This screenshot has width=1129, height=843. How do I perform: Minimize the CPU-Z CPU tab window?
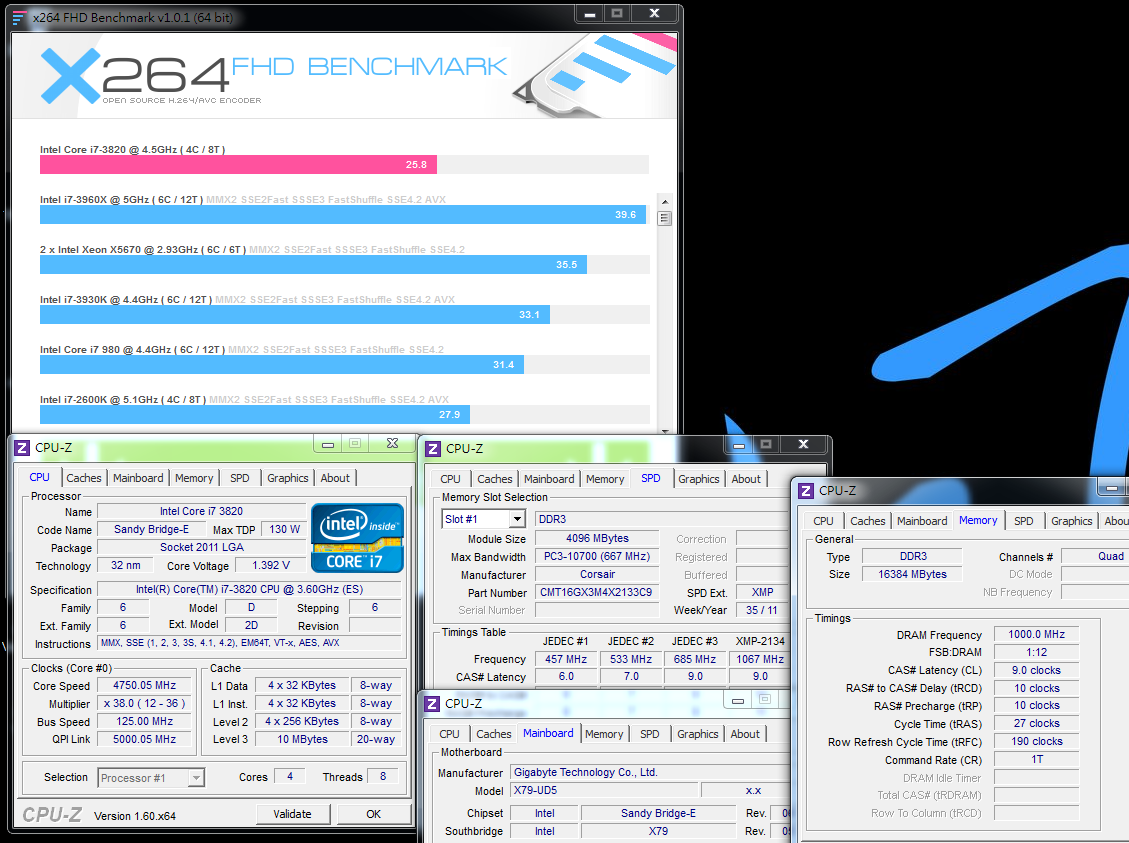(328, 443)
